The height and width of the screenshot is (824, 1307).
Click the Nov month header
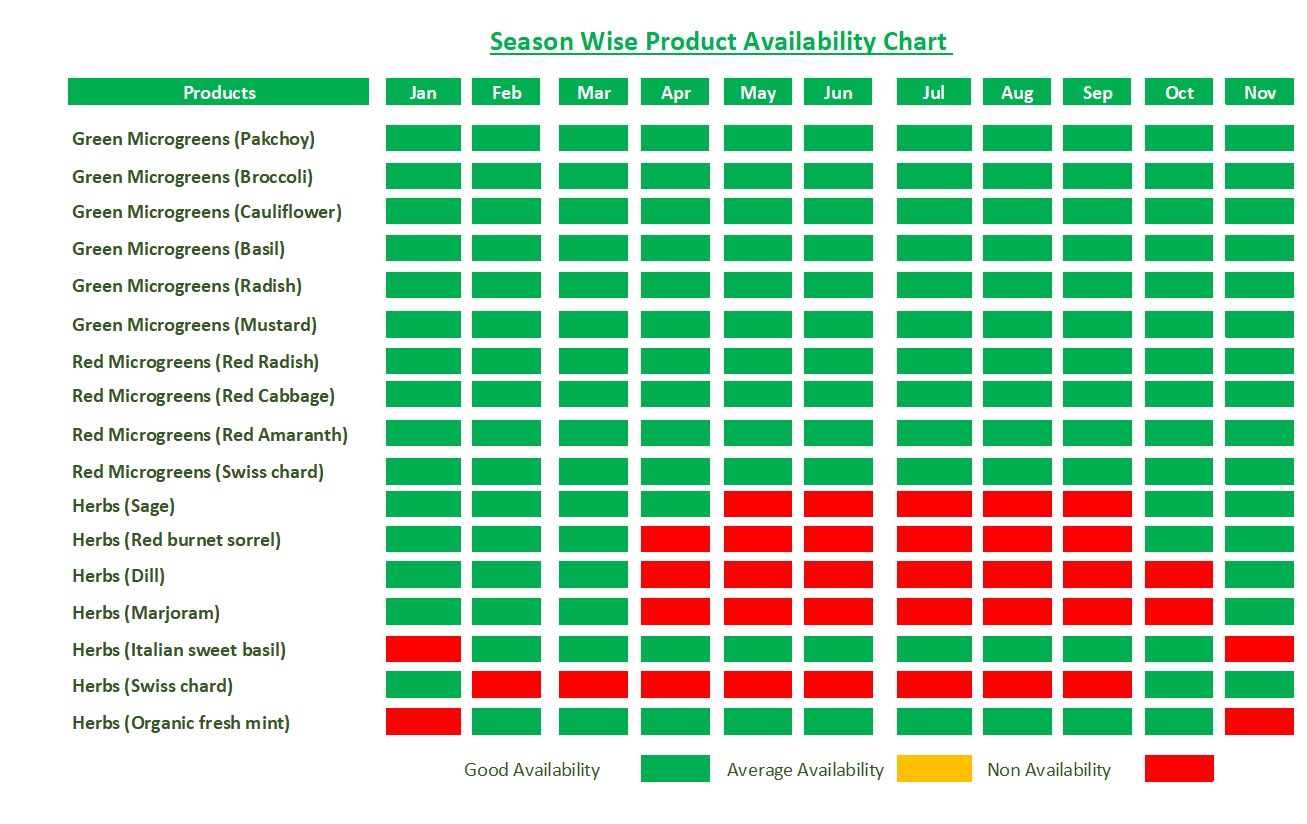[1259, 93]
